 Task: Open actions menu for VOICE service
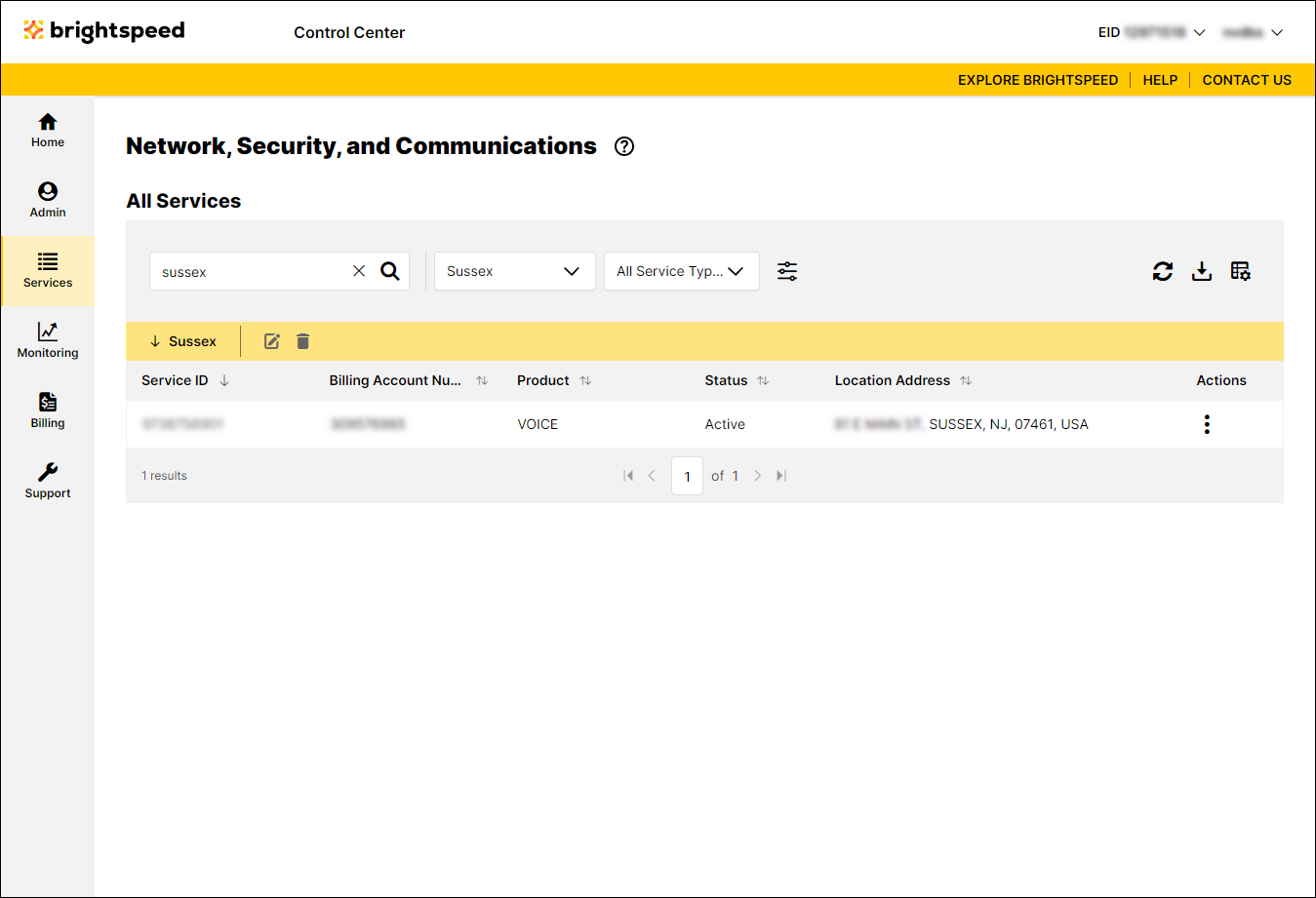pos(1207,424)
